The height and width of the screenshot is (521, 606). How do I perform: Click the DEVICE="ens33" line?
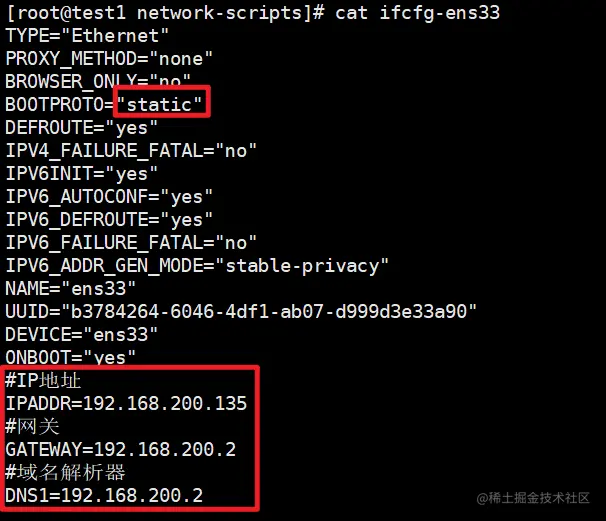pyautogui.click(x=82, y=335)
